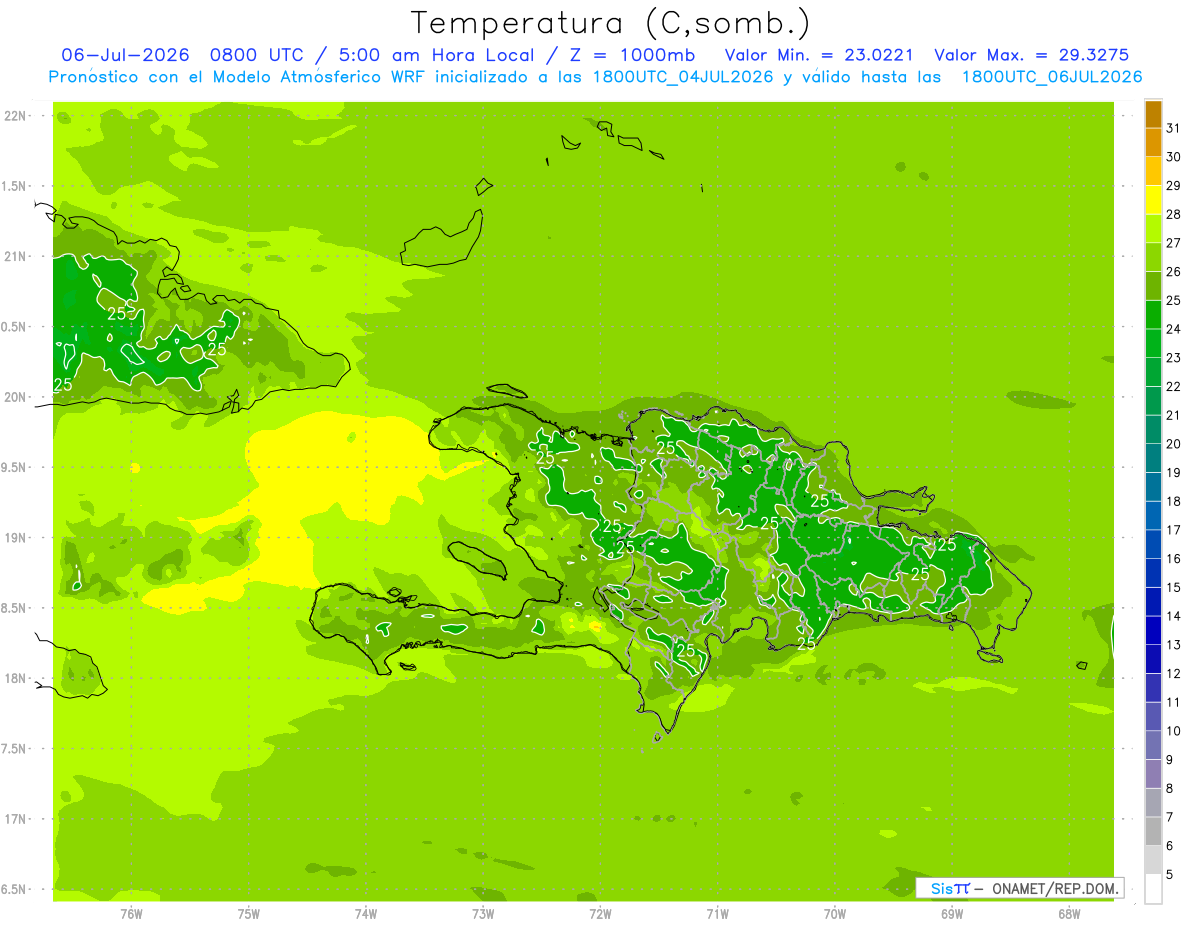
Task: Click the 'Valor Max. = 29.3275' text
Action: [x=1031, y=55]
